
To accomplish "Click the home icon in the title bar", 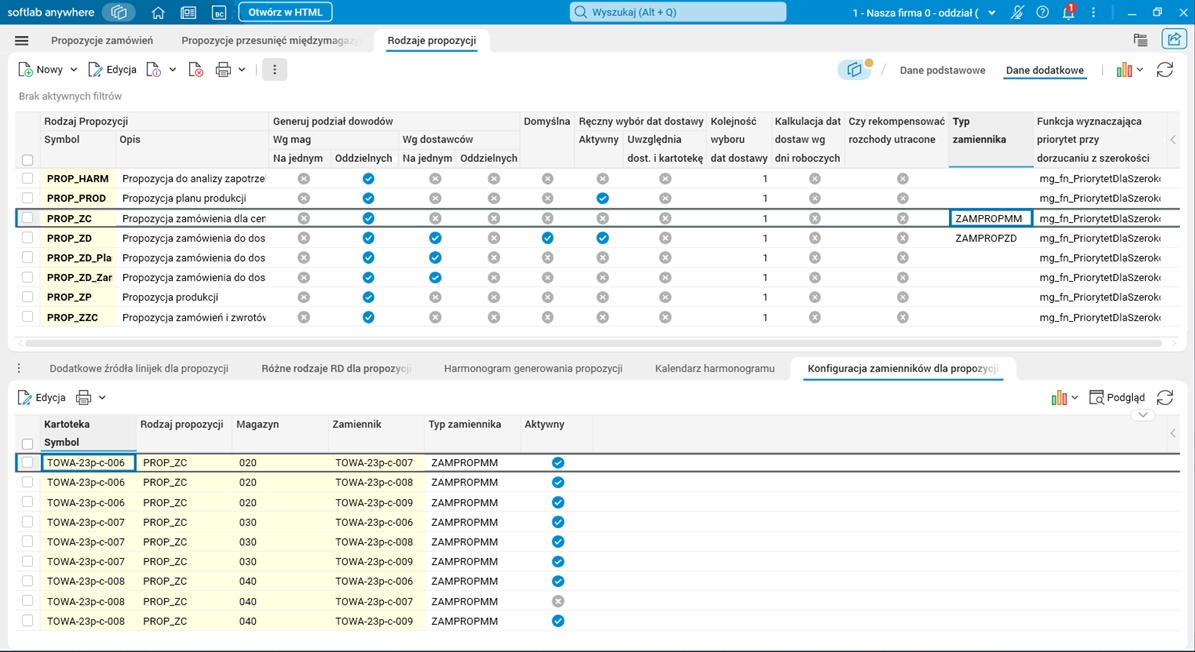I will click(x=158, y=13).
